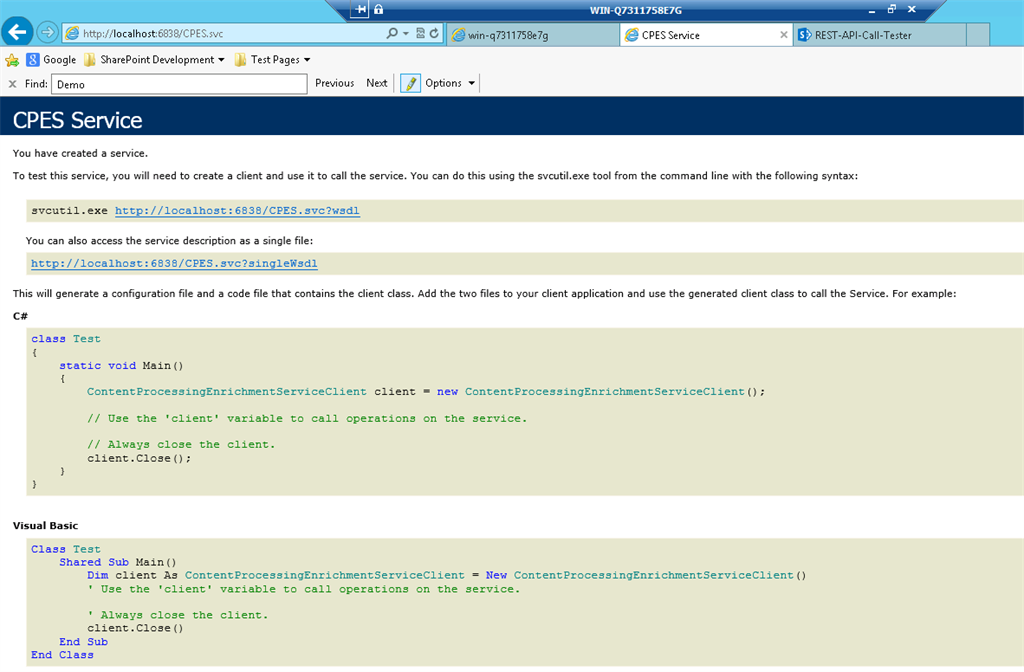This screenshot has width=1024, height=672.
Task: Click the IE page icon in address bar
Action: 72,33
